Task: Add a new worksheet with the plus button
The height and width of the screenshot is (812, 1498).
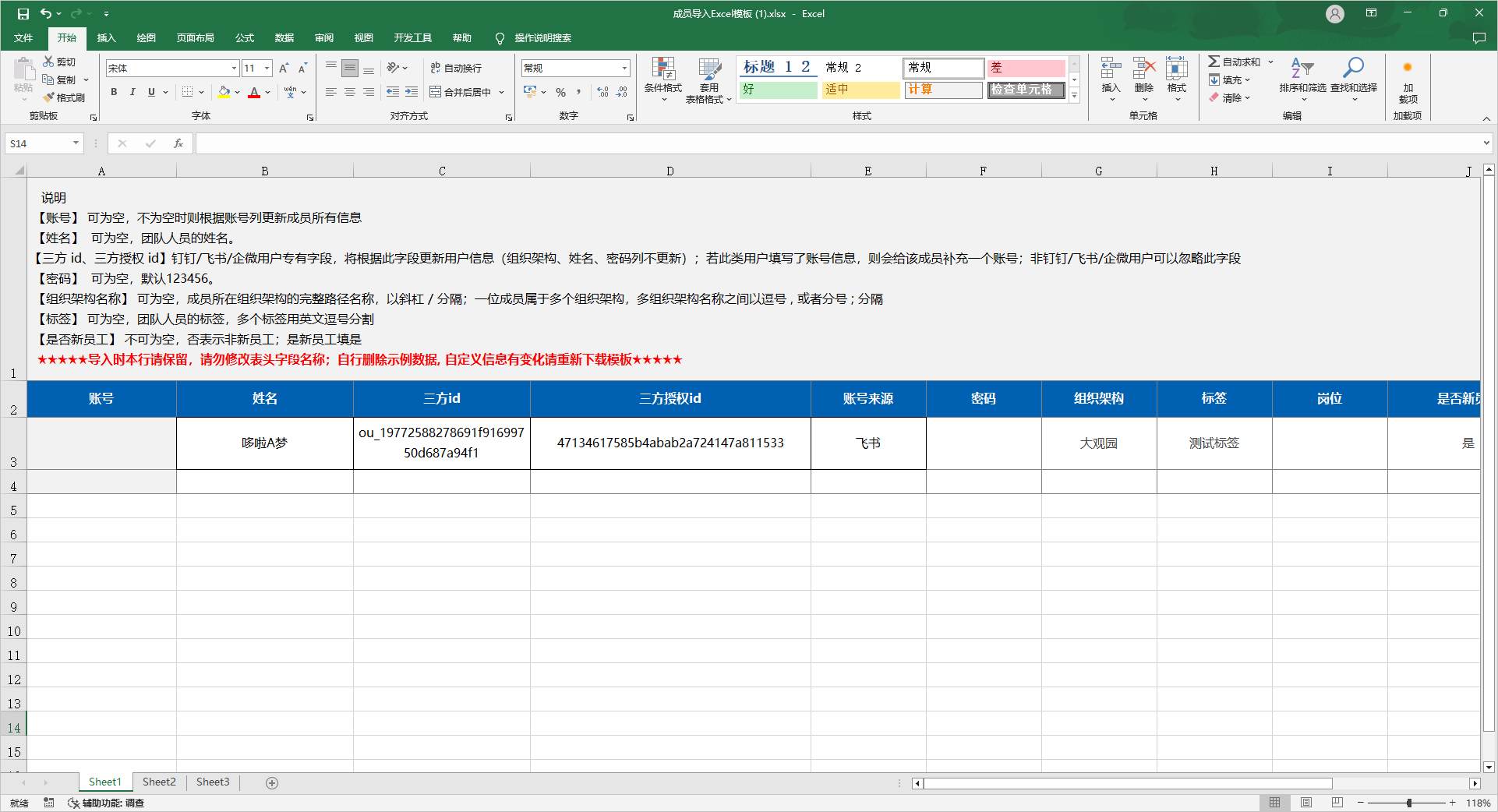Action: (x=271, y=782)
